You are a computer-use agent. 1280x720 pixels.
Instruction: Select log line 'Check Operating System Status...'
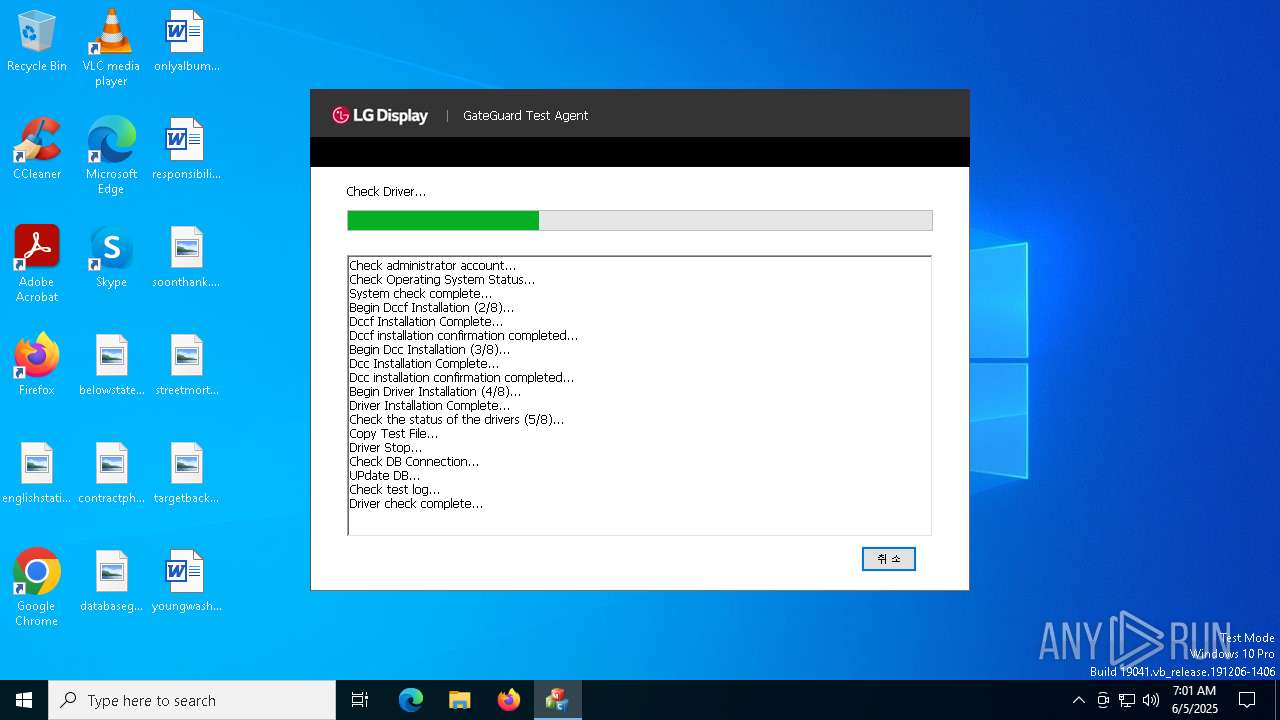click(442, 279)
